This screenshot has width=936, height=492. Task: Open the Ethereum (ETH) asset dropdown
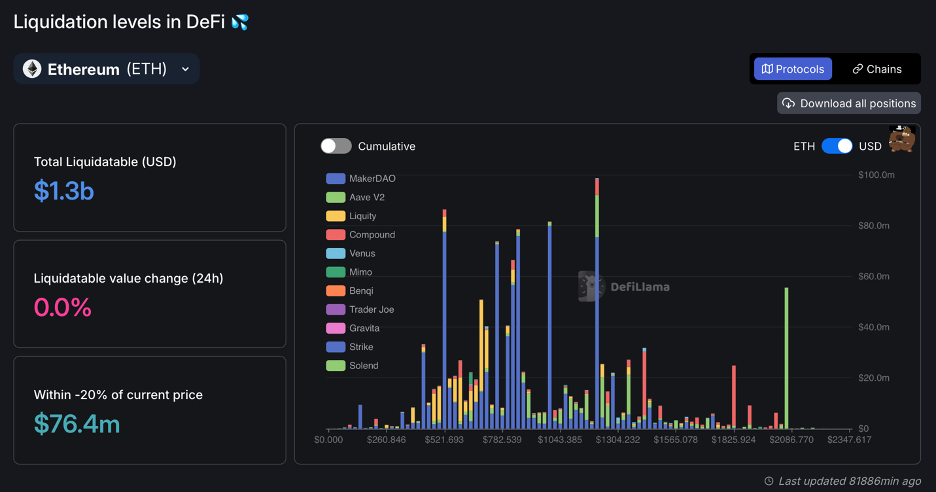coord(106,69)
